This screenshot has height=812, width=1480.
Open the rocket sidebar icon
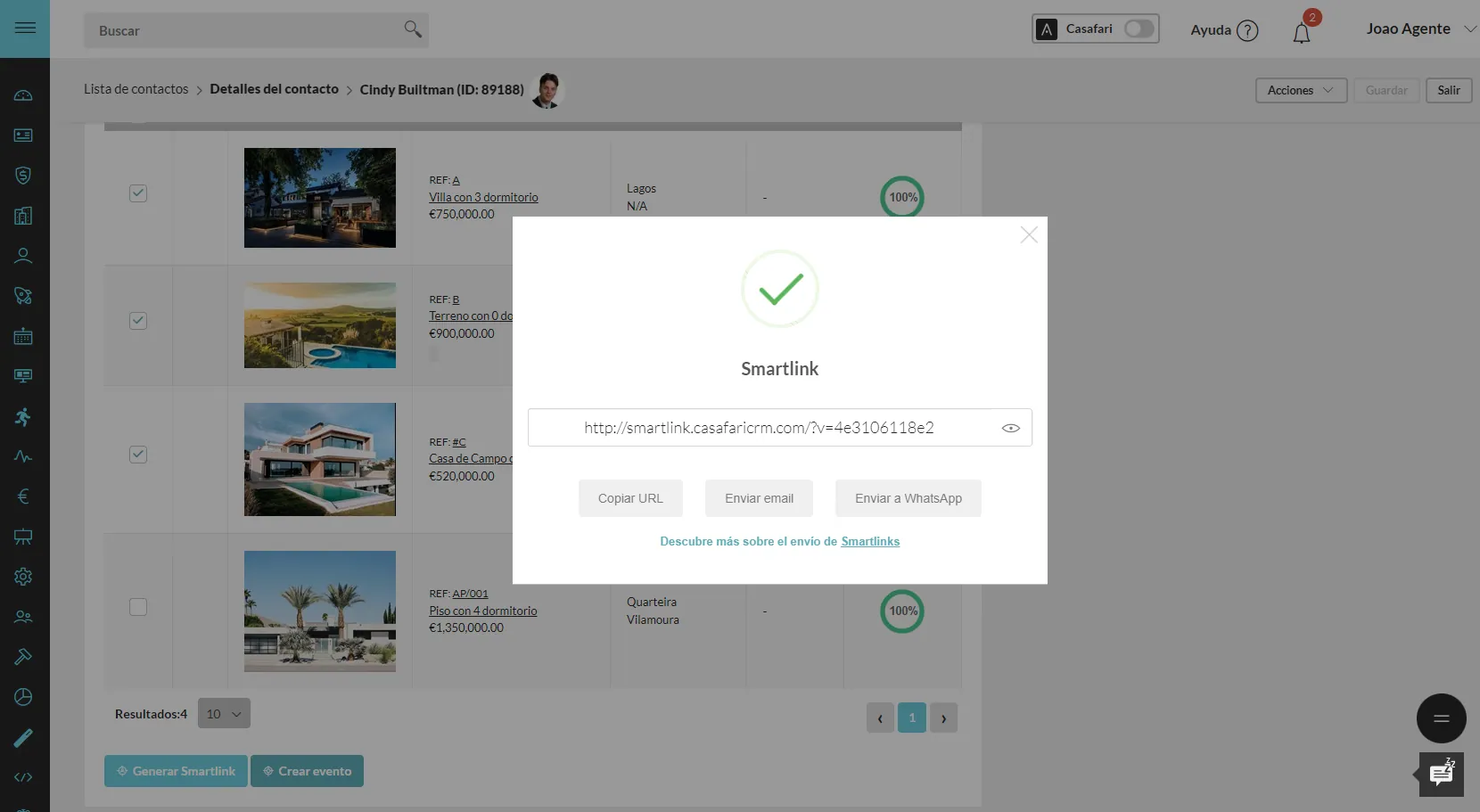pyautogui.click(x=23, y=296)
